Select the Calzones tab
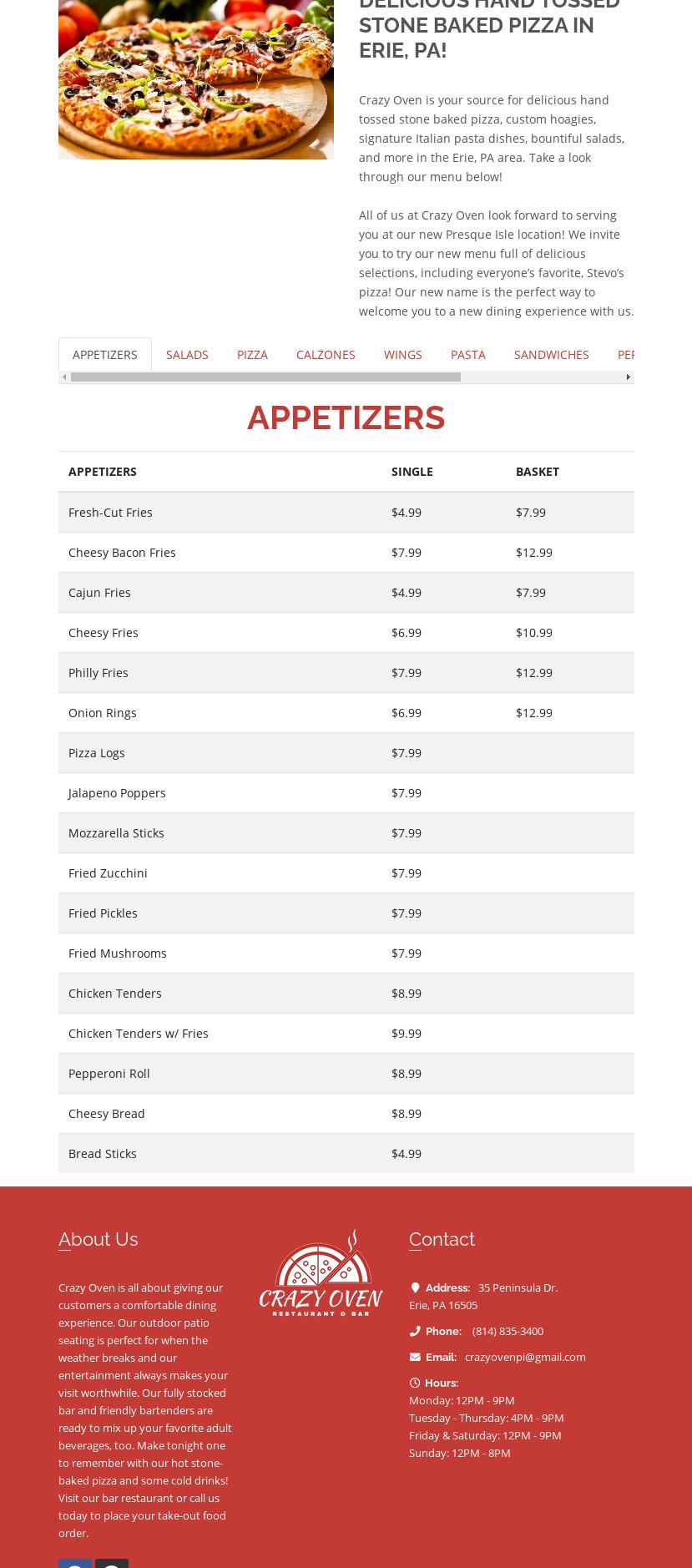The height and width of the screenshot is (1568, 692). (x=326, y=354)
